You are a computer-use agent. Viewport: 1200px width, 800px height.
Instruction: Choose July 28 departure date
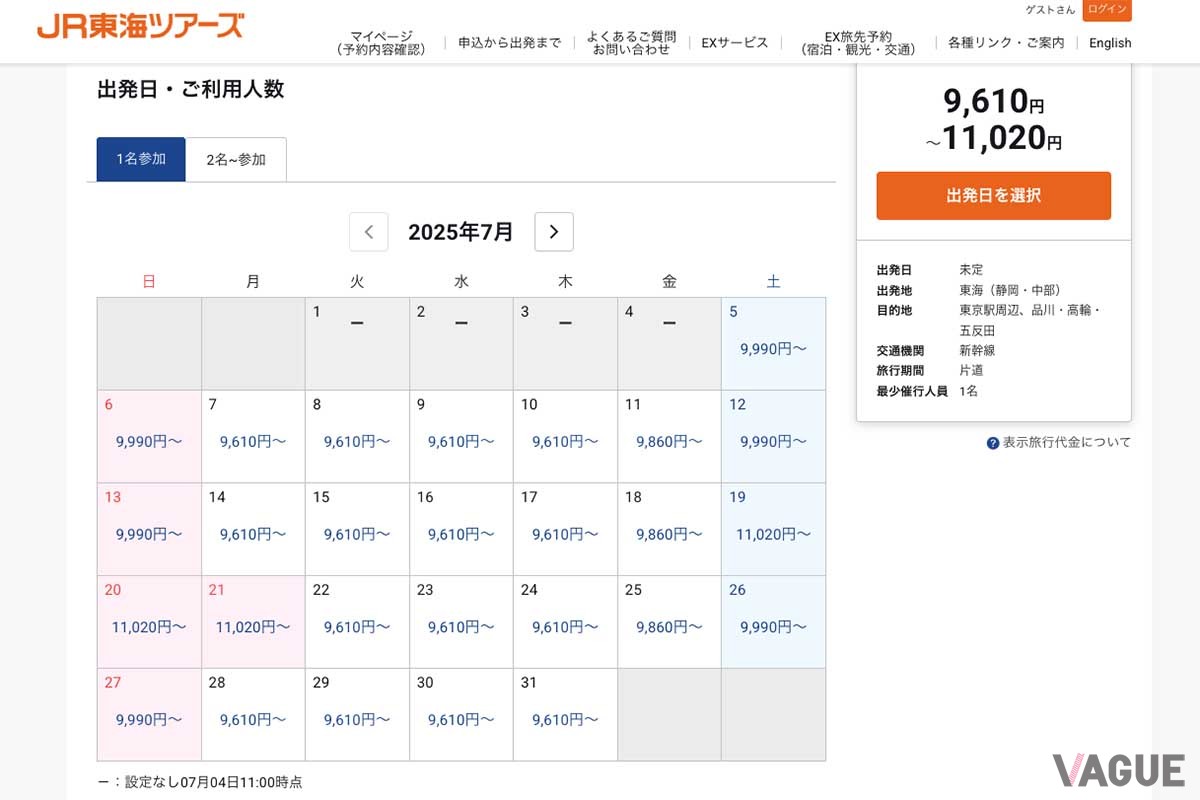click(x=253, y=715)
